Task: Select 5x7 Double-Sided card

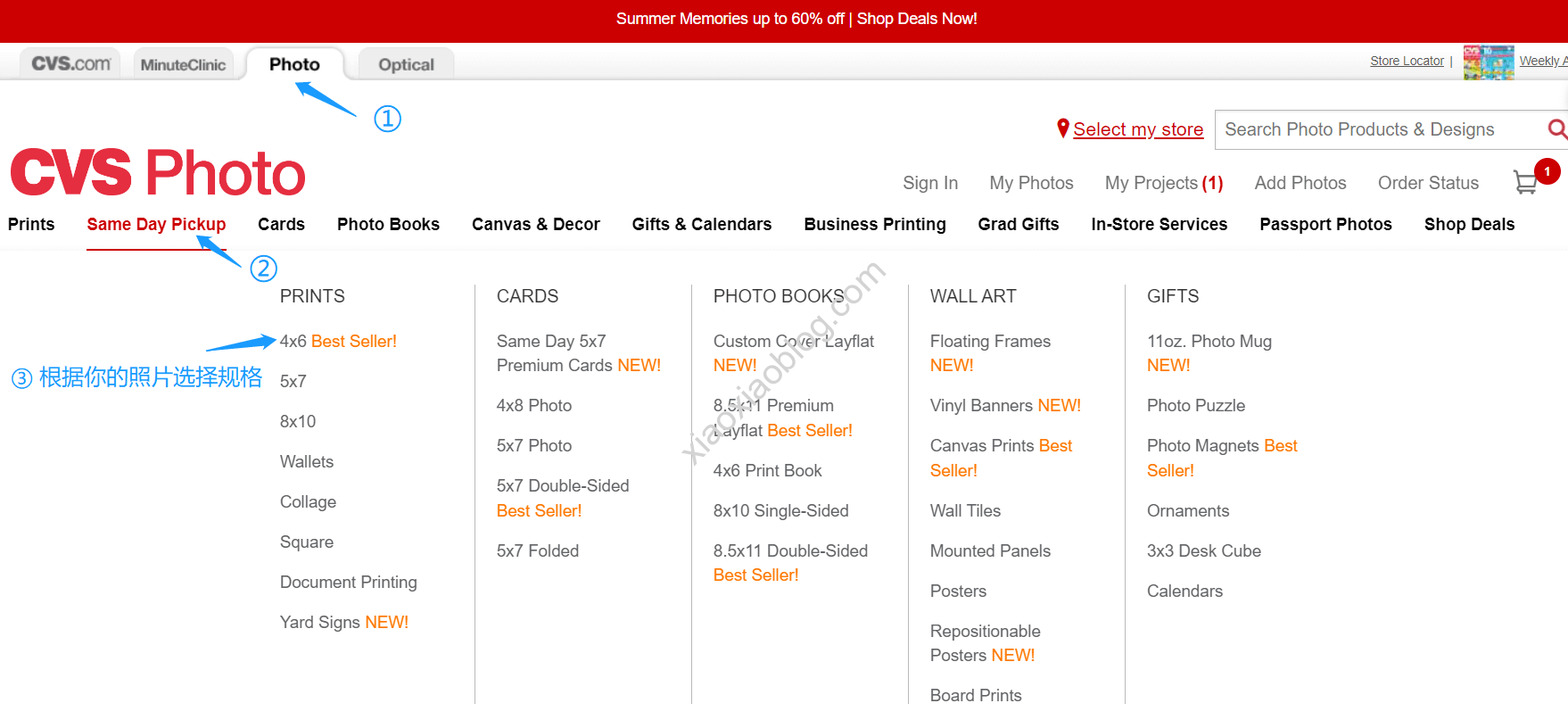Action: click(563, 498)
